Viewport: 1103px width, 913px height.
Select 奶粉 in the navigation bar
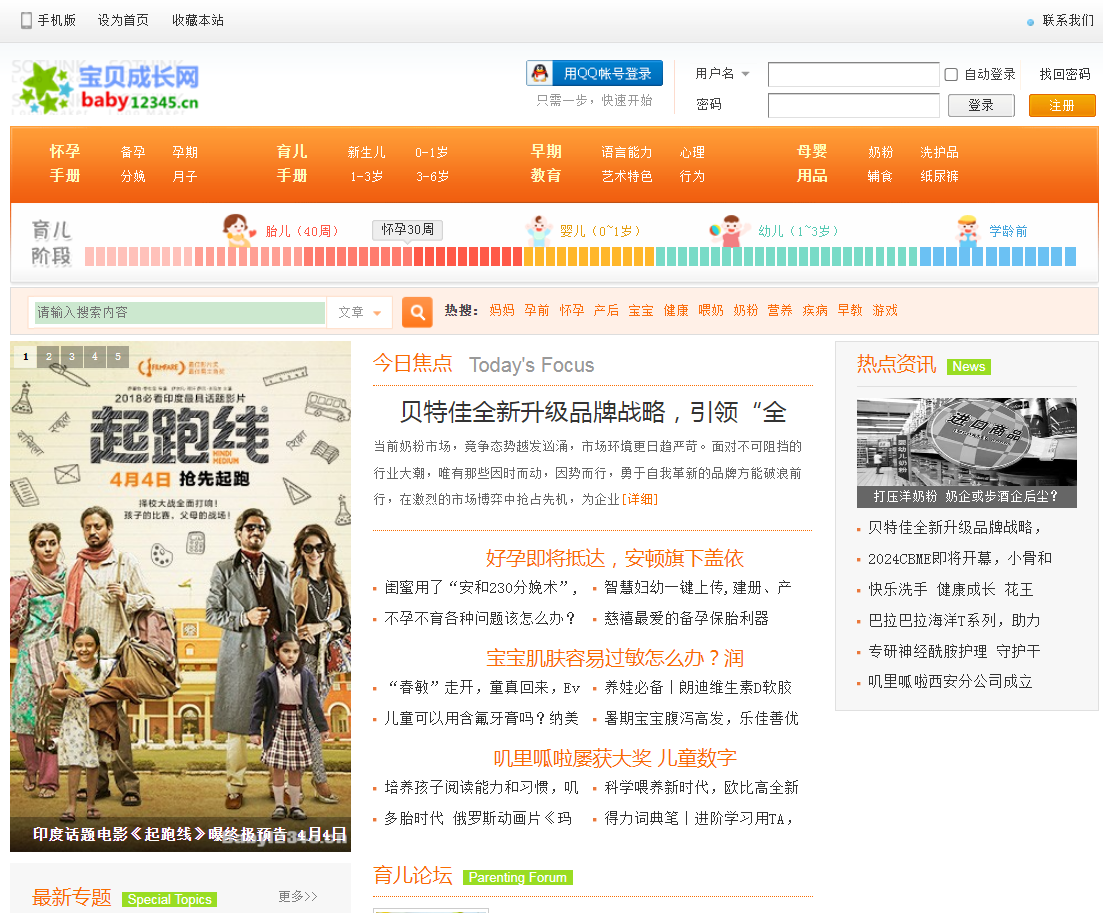point(880,152)
